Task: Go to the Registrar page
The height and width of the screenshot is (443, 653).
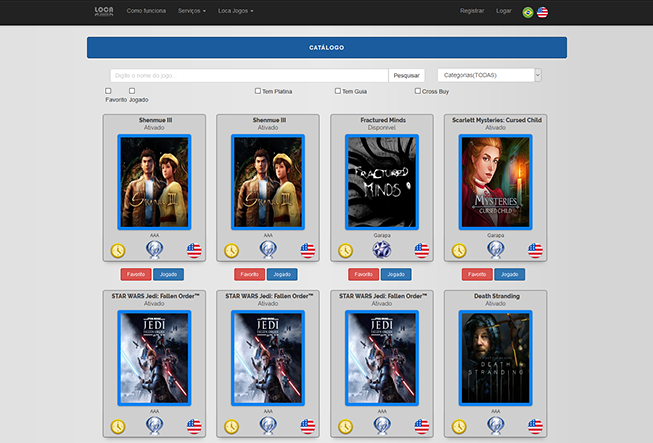Action: [472, 11]
